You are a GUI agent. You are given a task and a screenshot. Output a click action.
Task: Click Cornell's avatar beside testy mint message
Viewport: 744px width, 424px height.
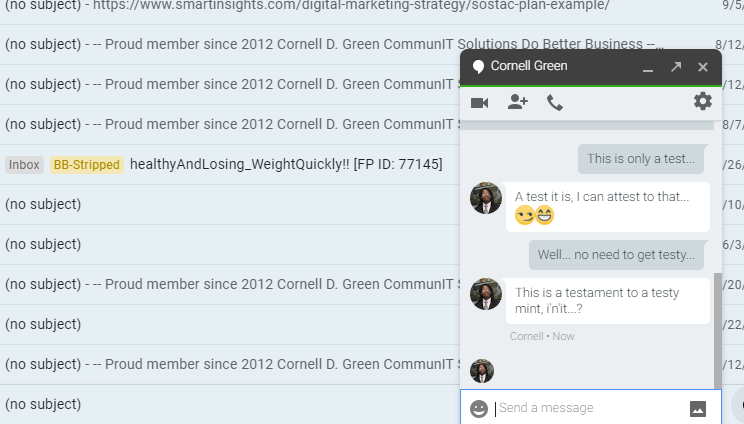(485, 294)
